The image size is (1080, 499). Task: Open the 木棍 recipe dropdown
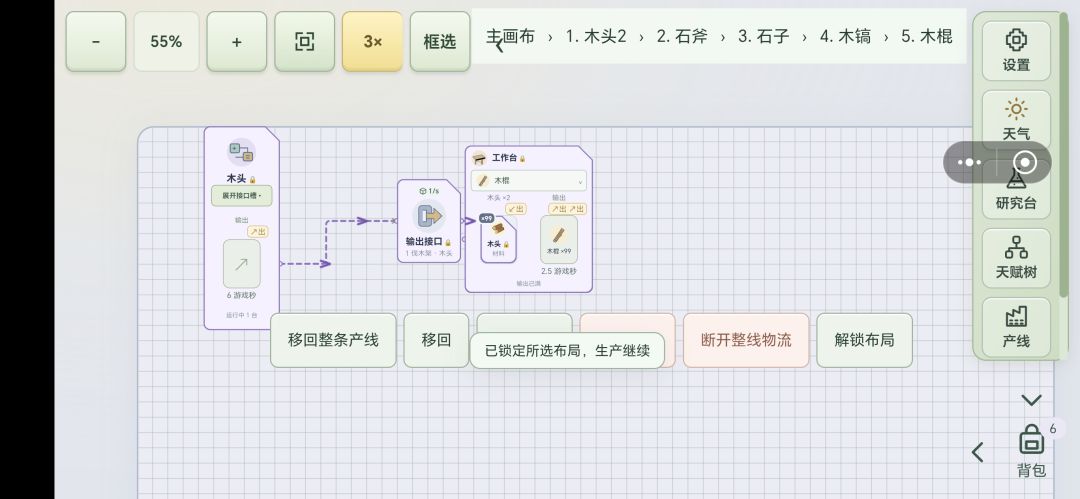pos(529,181)
